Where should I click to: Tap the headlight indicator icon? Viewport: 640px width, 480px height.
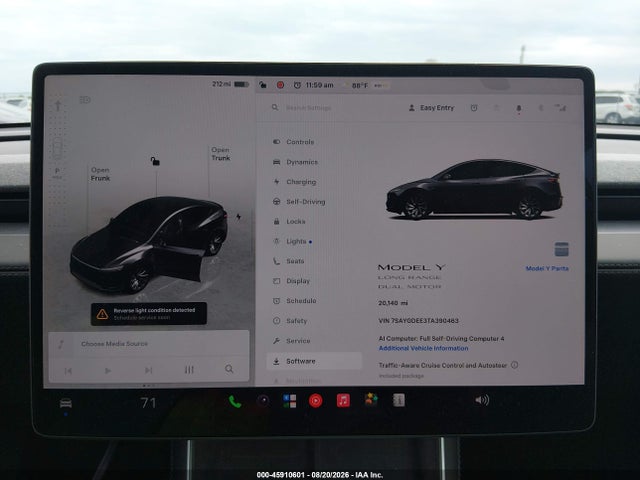[85, 100]
